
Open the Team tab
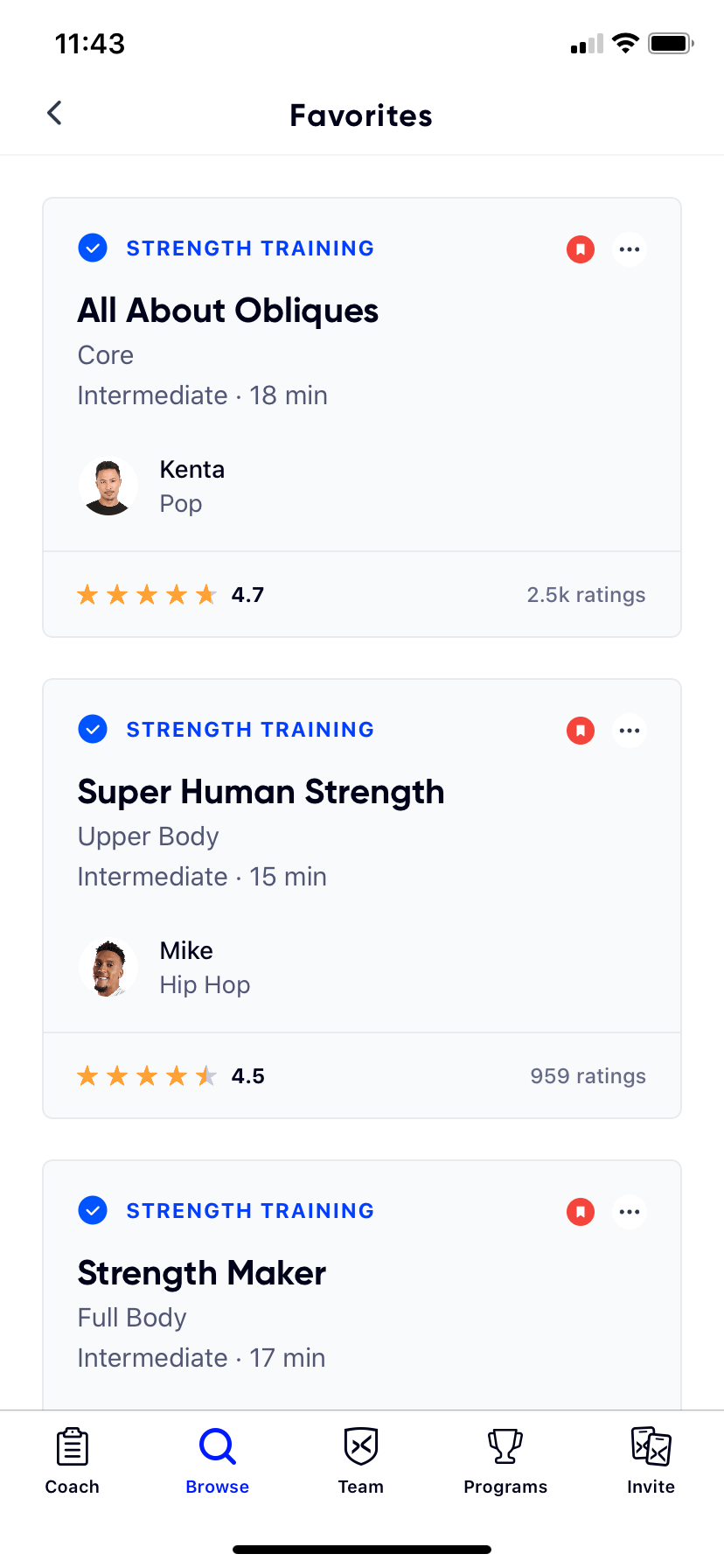361,1460
